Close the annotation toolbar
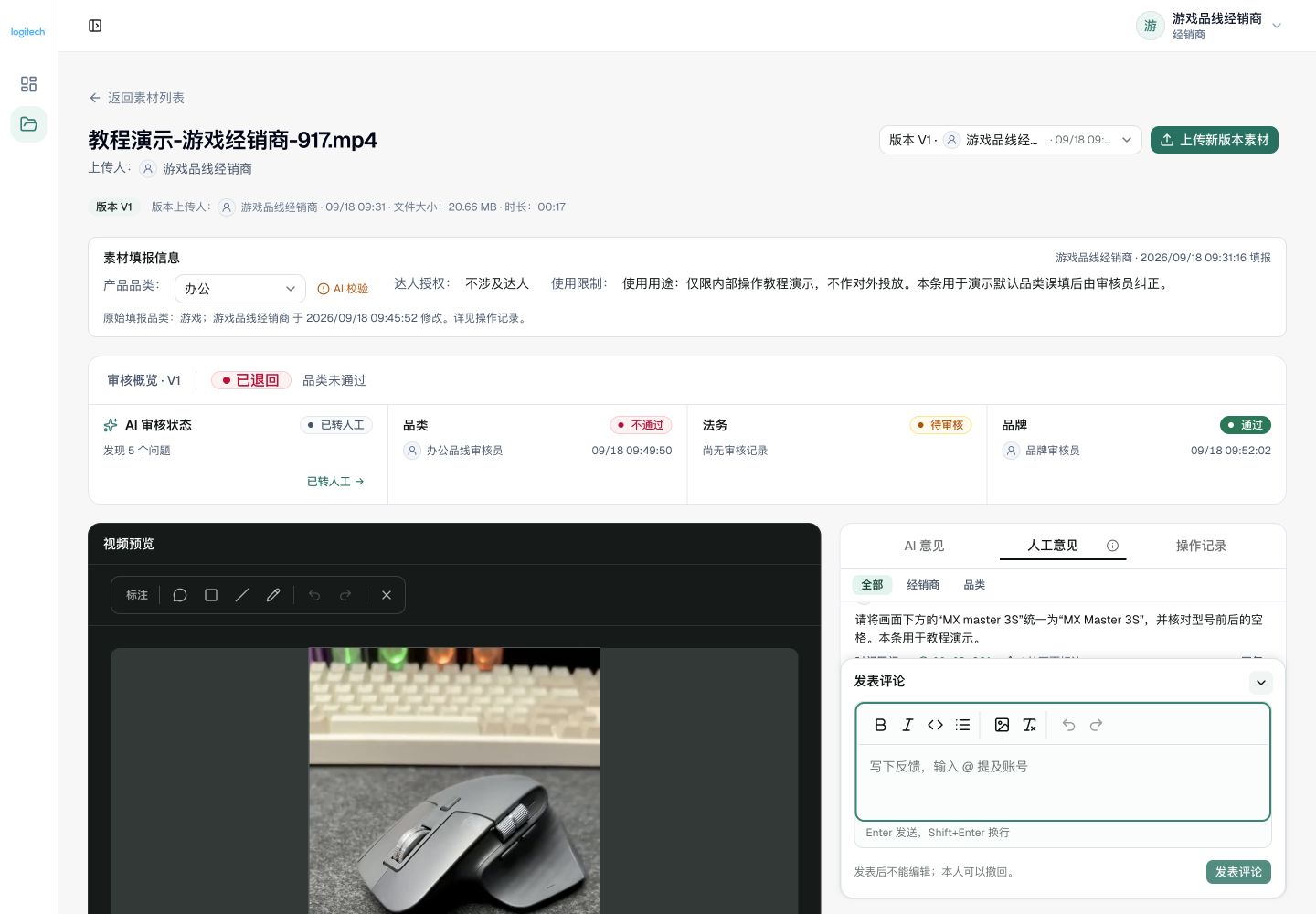1316x914 pixels. tap(387, 595)
